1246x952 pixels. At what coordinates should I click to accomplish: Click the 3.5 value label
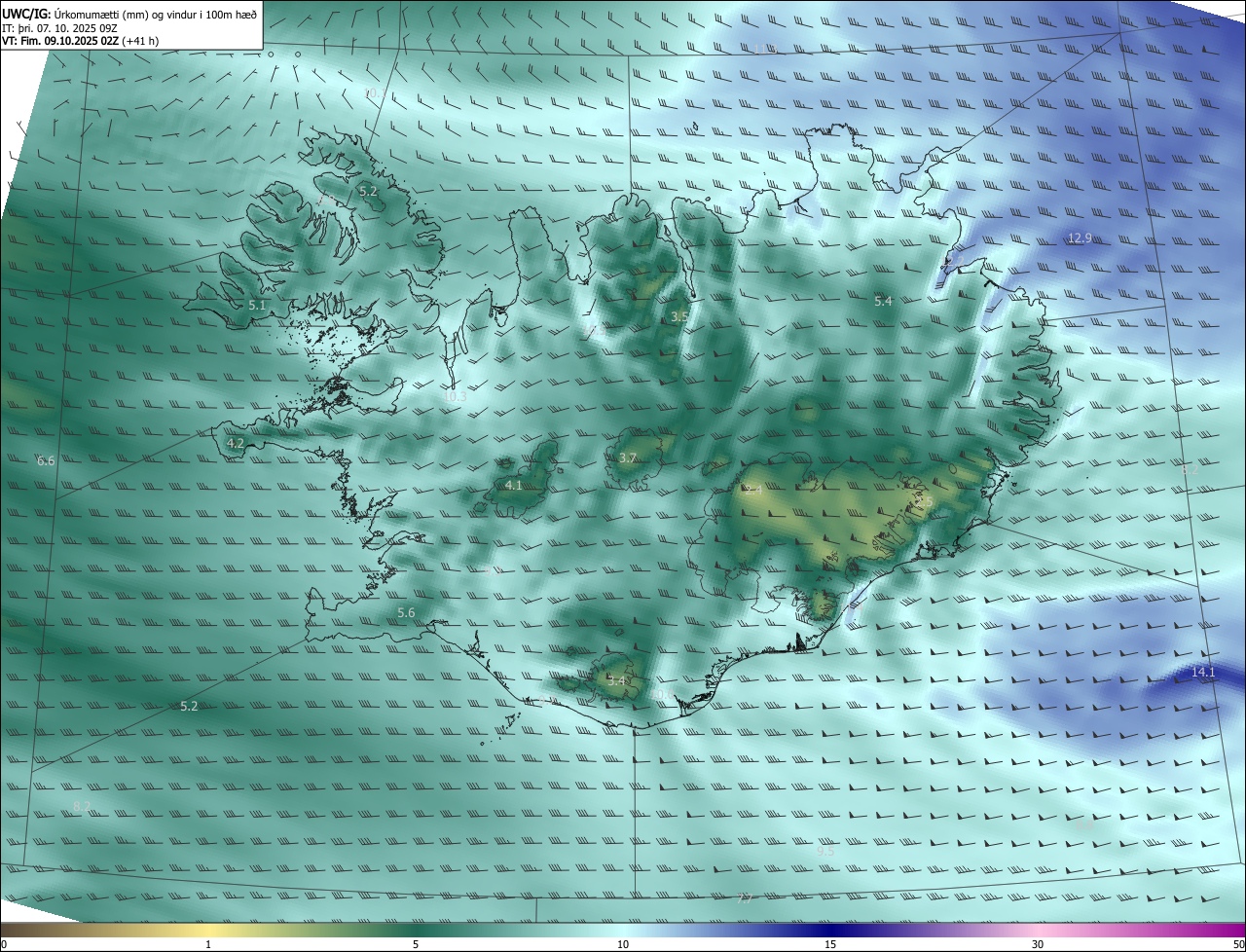[679, 317]
